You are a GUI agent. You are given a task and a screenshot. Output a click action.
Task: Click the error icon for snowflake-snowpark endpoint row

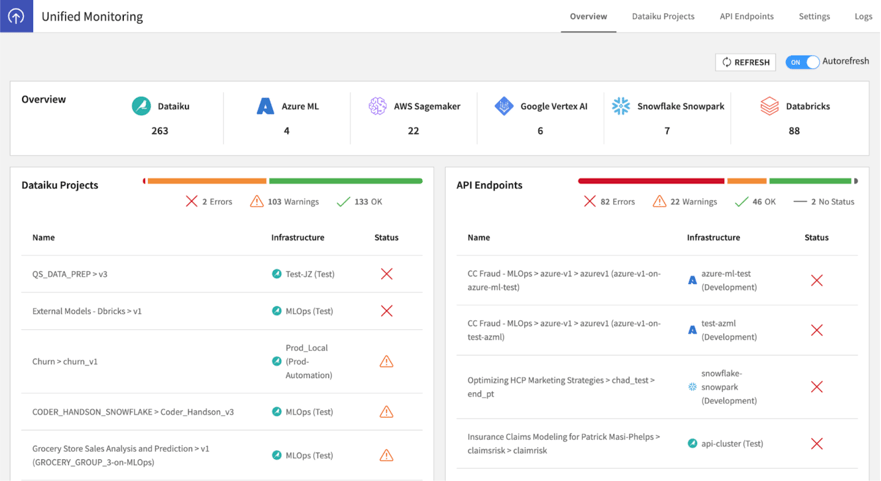click(x=817, y=387)
